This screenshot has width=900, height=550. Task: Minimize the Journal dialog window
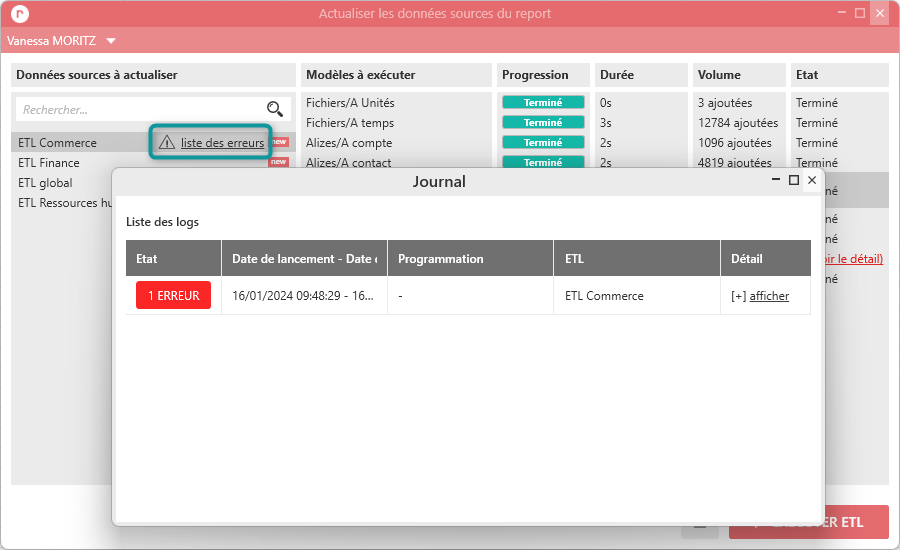click(776, 180)
